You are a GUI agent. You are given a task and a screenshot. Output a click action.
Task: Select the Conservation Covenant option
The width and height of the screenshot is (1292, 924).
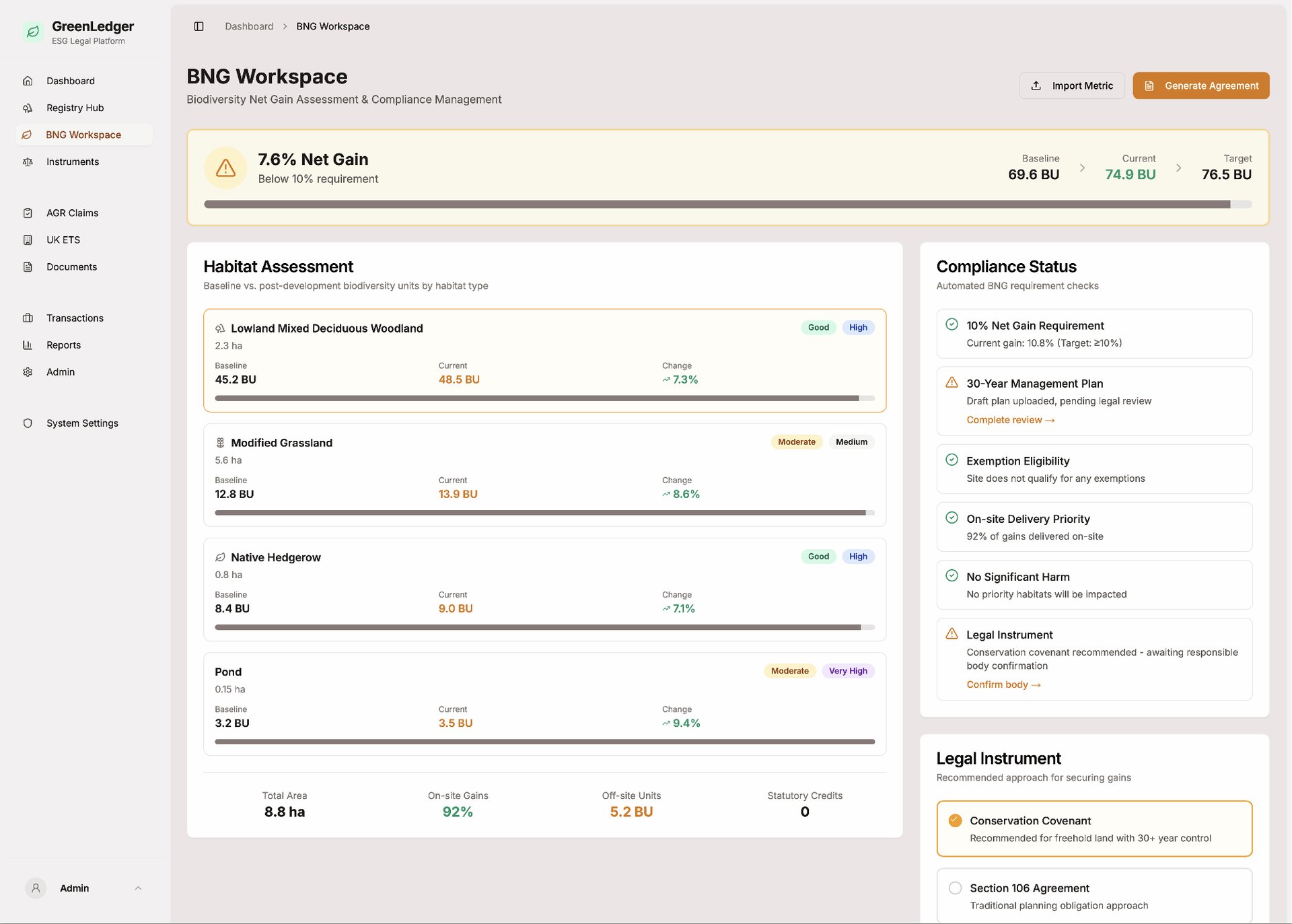coord(1093,828)
